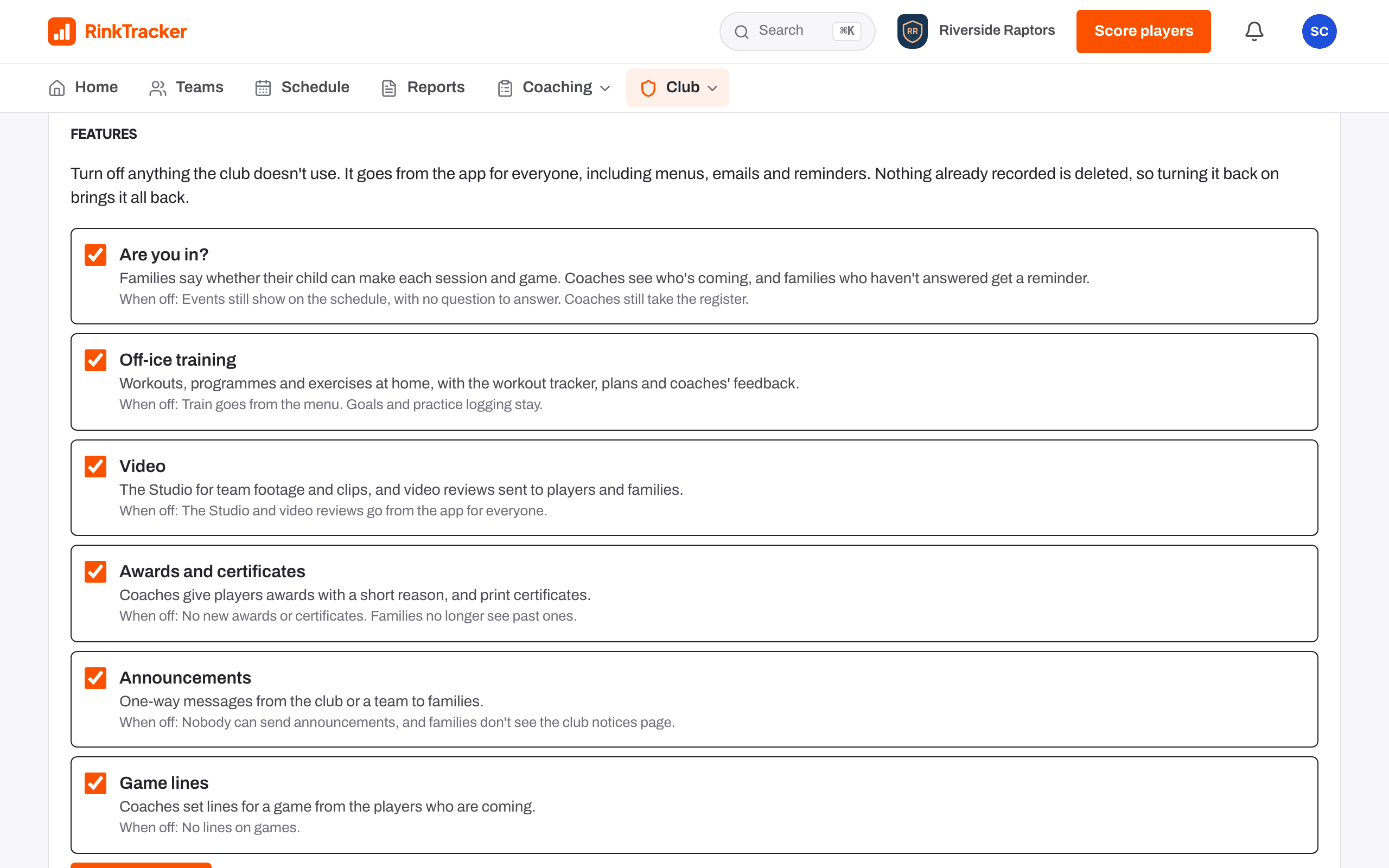Click the 'Game lines' feature title
Image resolution: width=1389 pixels, height=868 pixels.
coord(163,783)
